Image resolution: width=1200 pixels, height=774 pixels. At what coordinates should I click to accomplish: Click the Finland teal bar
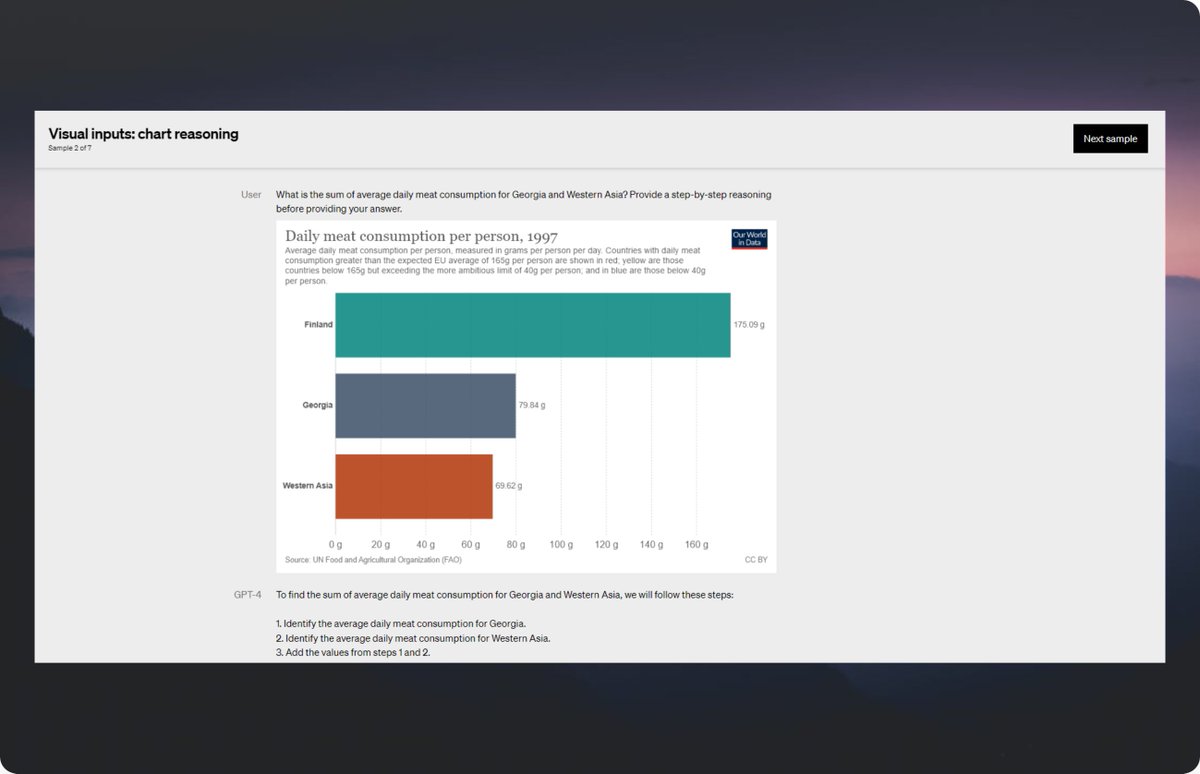coord(533,325)
